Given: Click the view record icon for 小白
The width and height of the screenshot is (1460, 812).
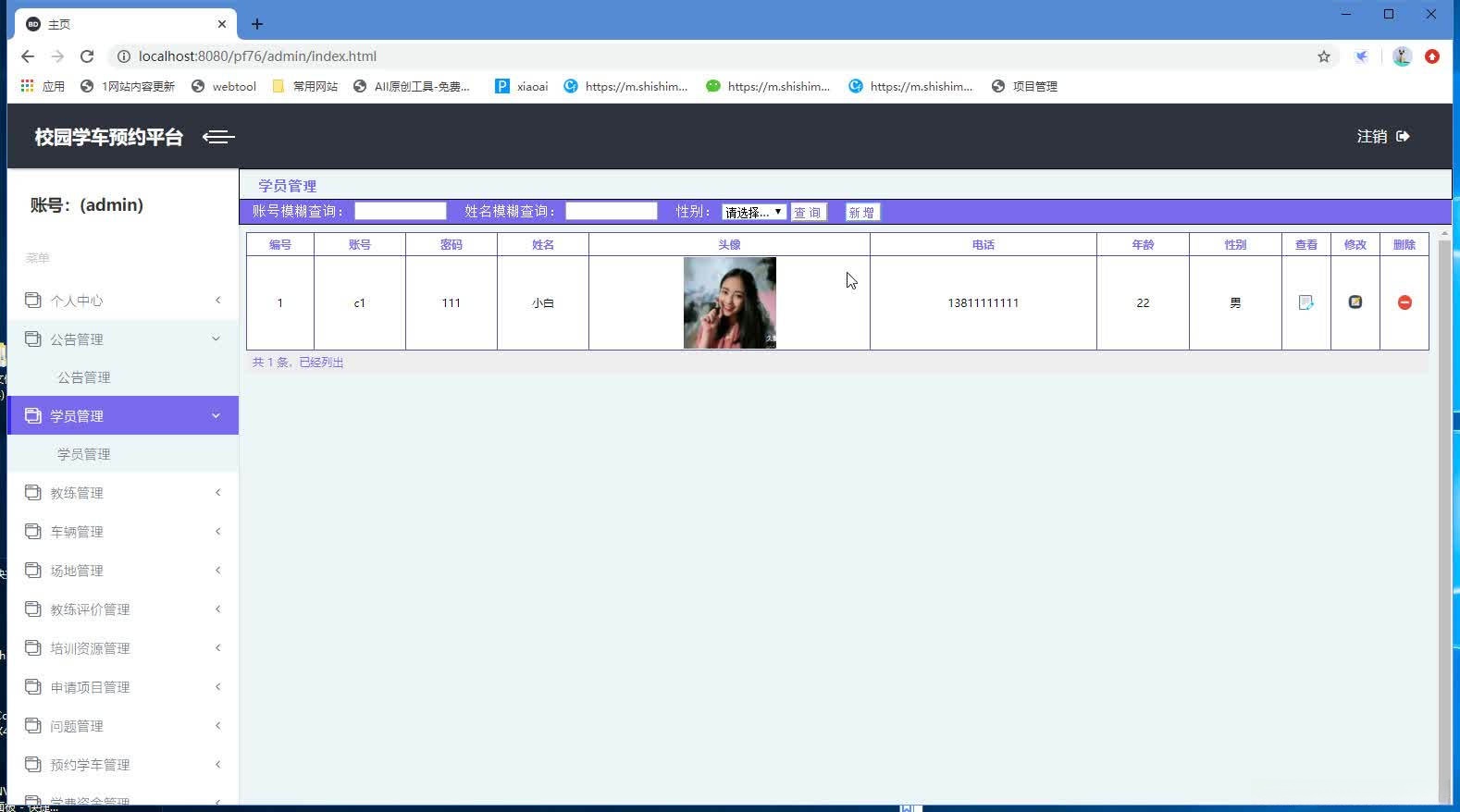Looking at the screenshot, I should click(1305, 302).
